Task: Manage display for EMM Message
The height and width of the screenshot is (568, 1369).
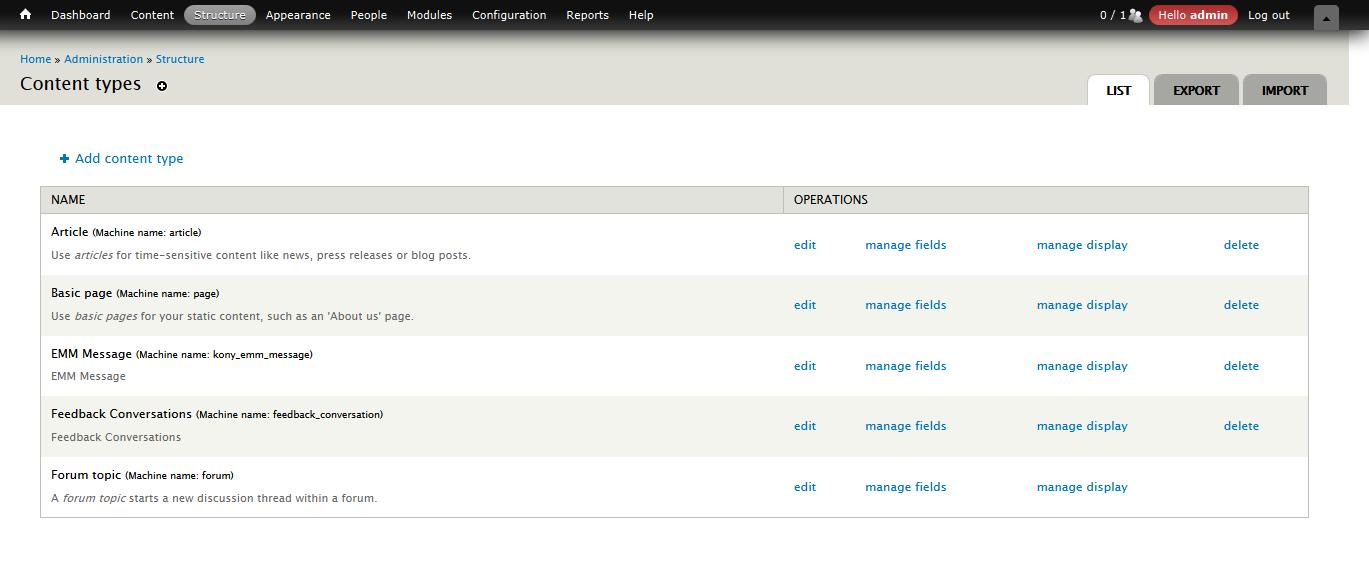Action: [x=1082, y=366]
